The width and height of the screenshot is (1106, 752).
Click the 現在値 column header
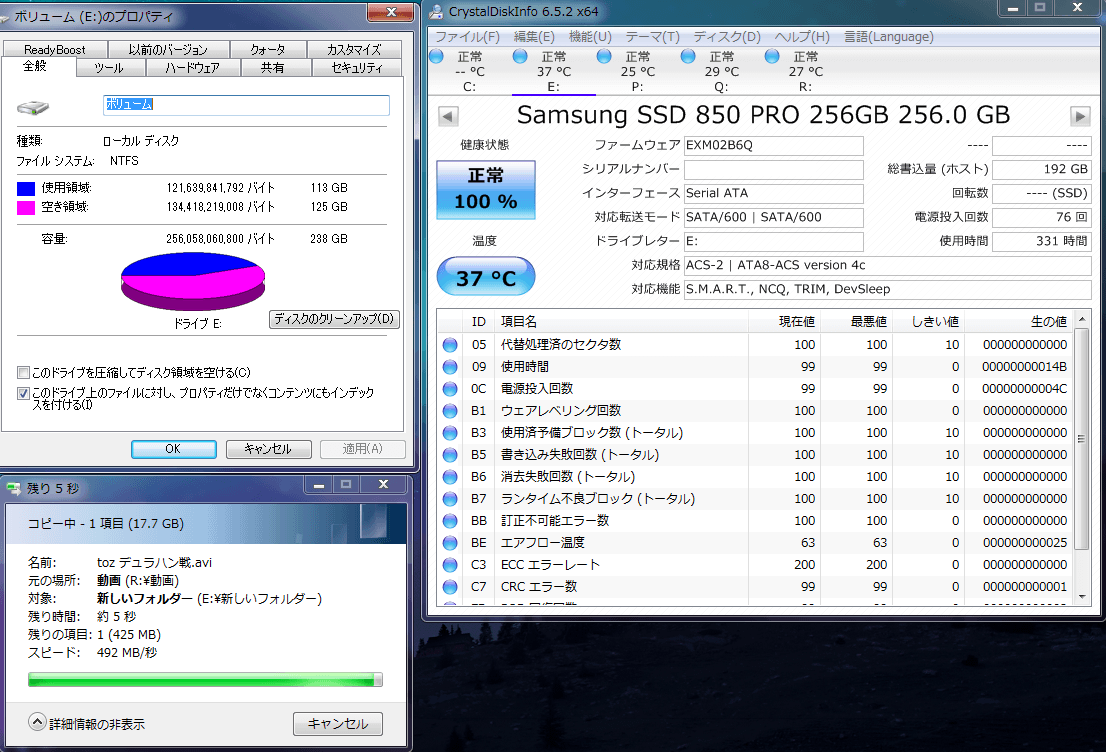pyautogui.click(x=784, y=322)
